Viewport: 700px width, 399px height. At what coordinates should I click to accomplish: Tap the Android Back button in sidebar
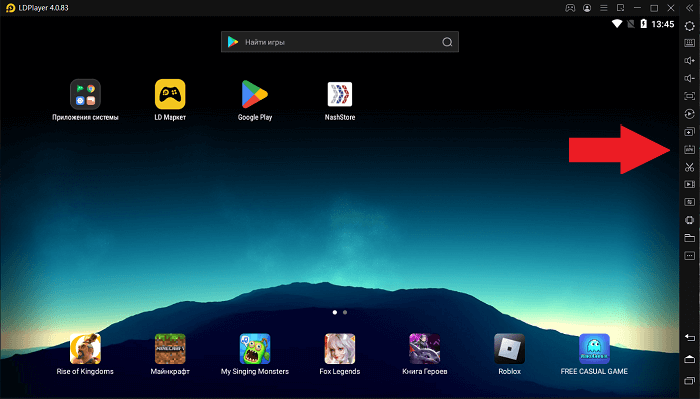[x=689, y=338]
